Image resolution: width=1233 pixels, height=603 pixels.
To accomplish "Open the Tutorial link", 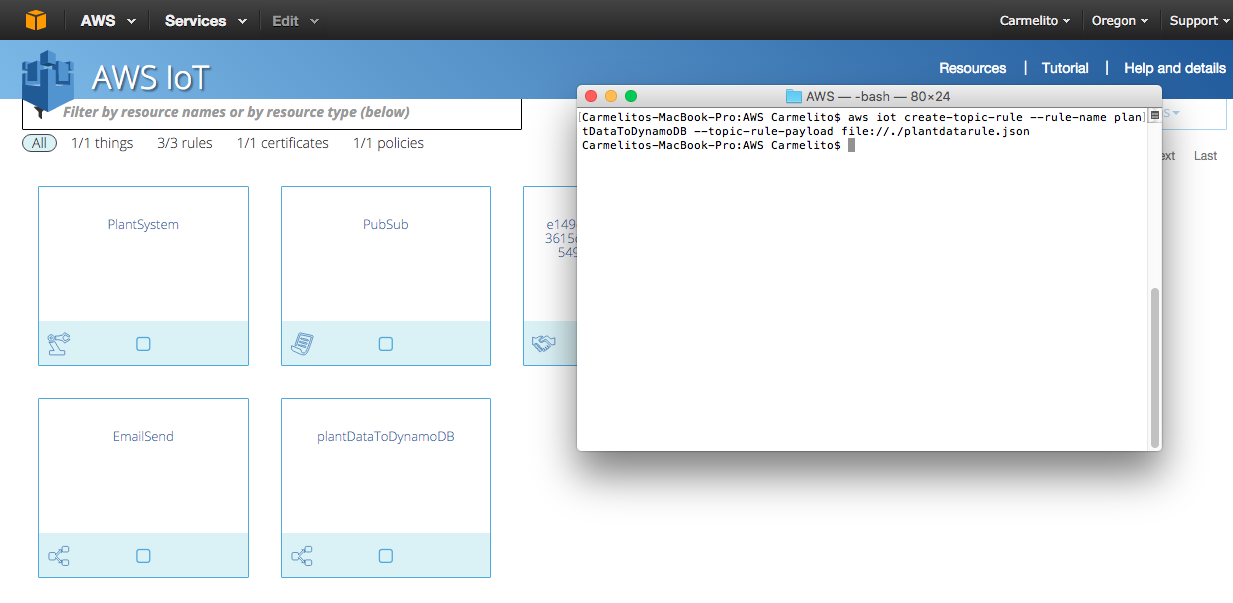I will coord(1065,68).
